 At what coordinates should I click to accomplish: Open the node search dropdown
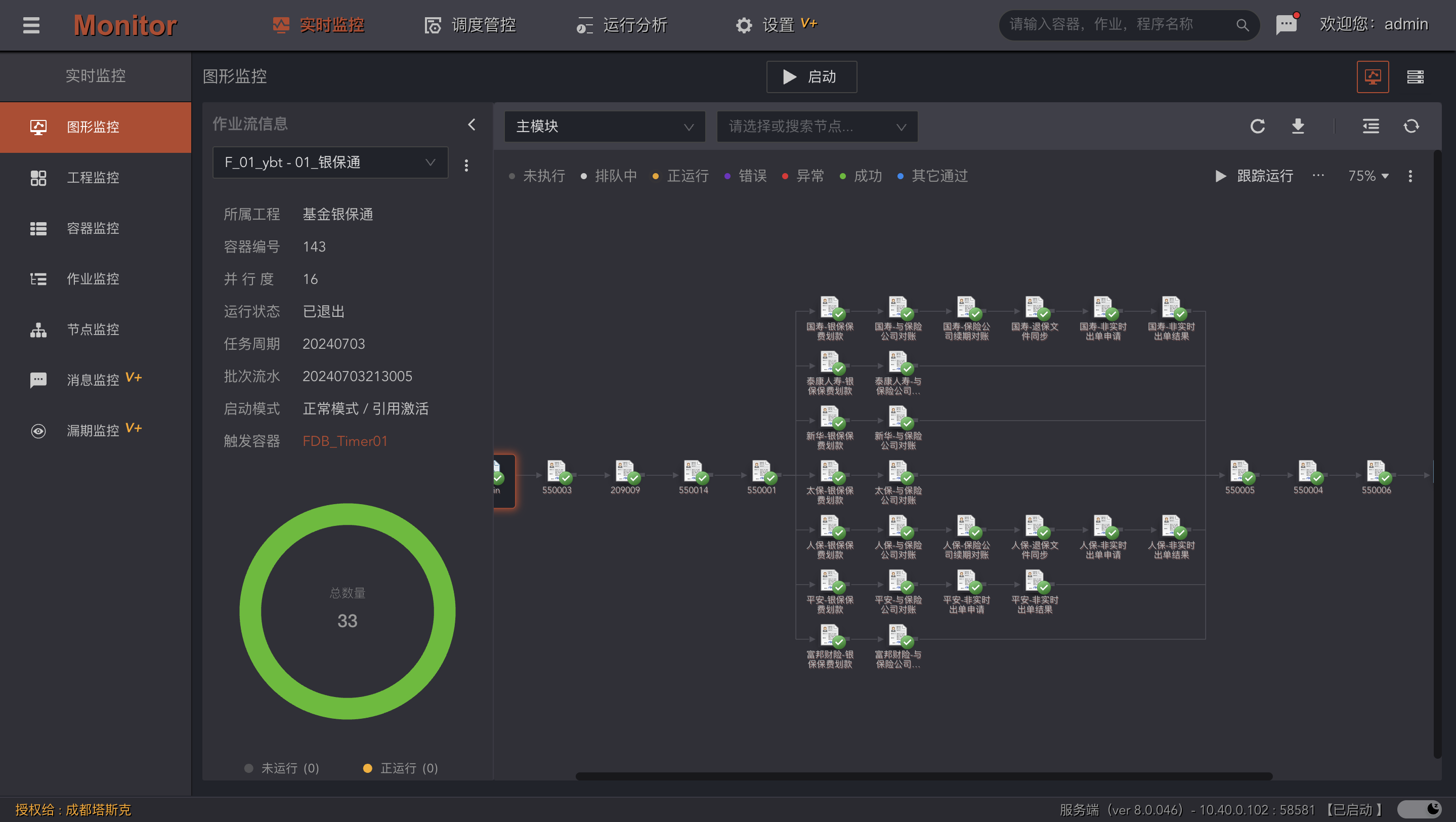(x=817, y=127)
